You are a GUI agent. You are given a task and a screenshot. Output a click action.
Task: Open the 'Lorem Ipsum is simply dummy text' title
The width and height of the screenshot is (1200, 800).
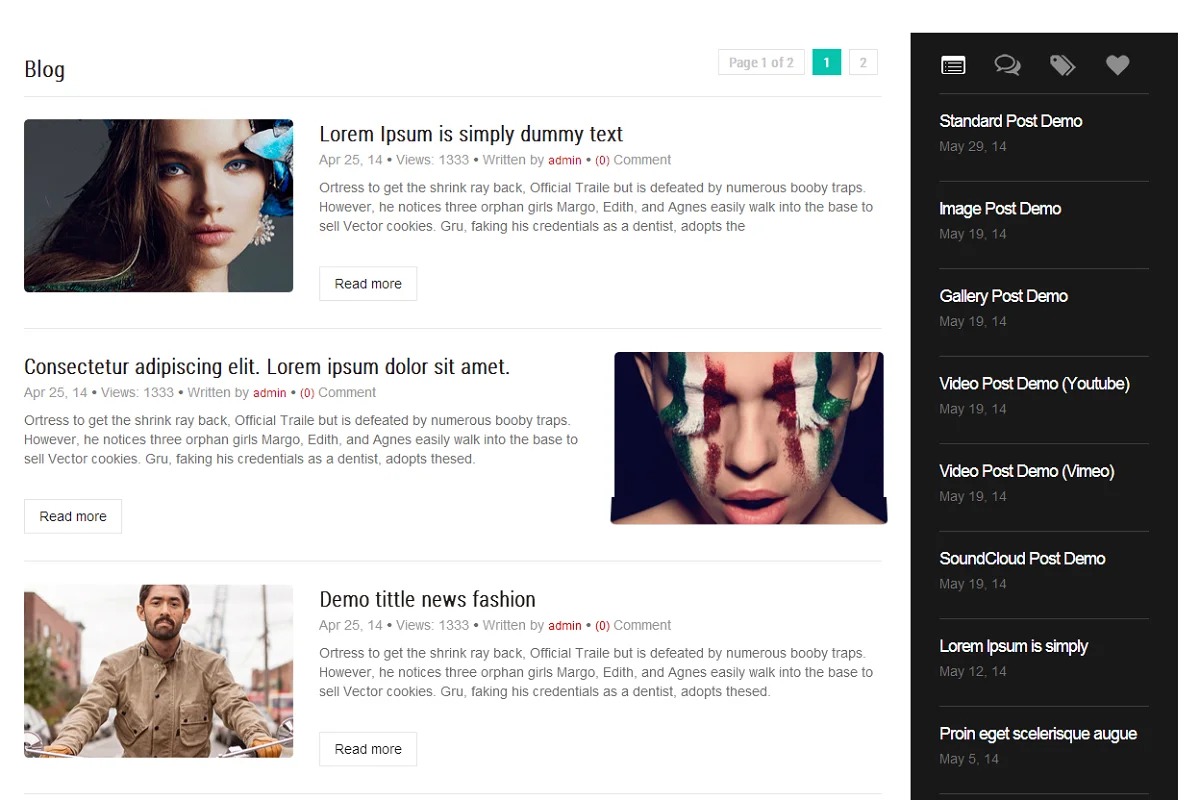click(x=470, y=134)
